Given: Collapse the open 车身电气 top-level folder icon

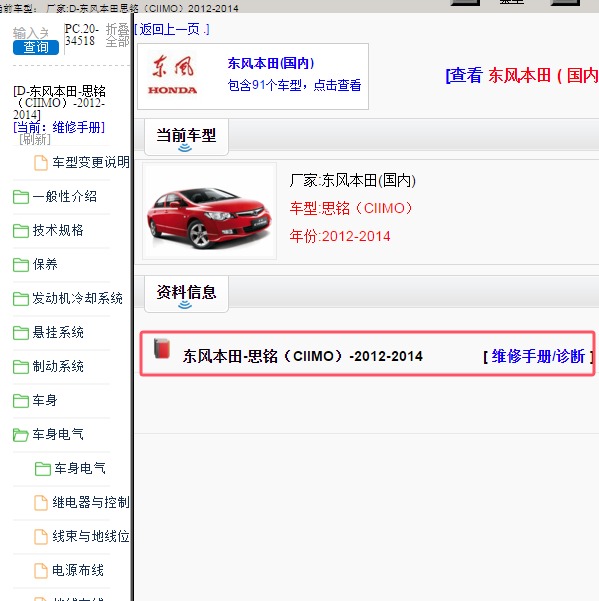Looking at the screenshot, I should (21, 435).
